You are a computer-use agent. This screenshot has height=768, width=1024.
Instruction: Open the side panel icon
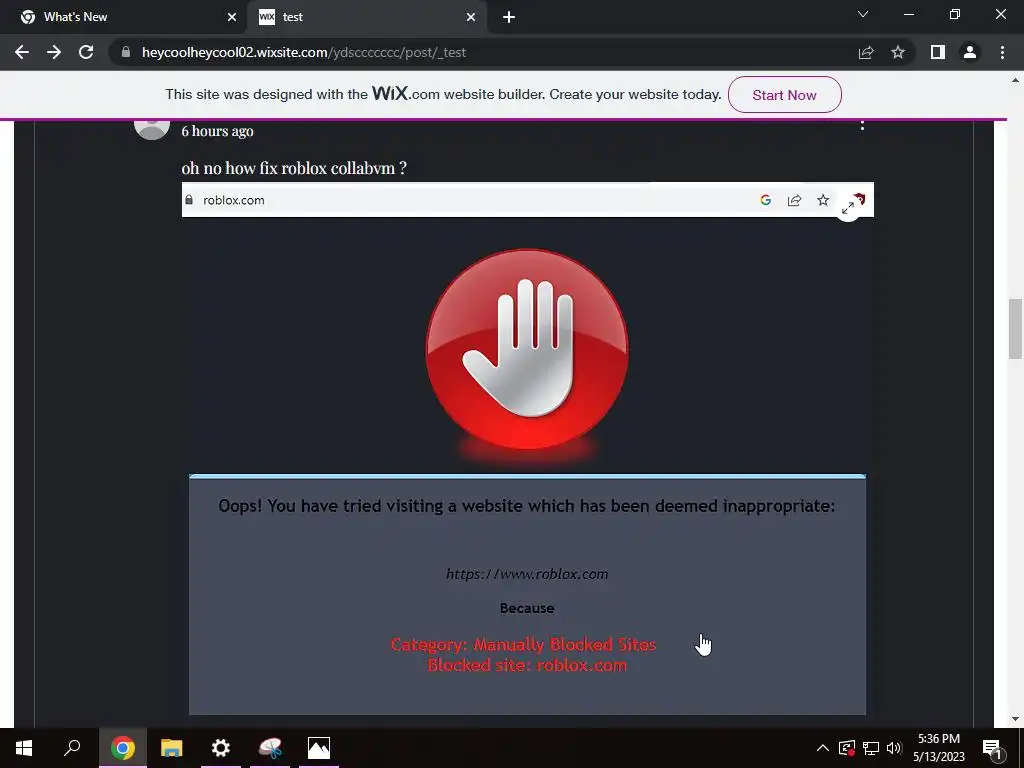tap(938, 52)
